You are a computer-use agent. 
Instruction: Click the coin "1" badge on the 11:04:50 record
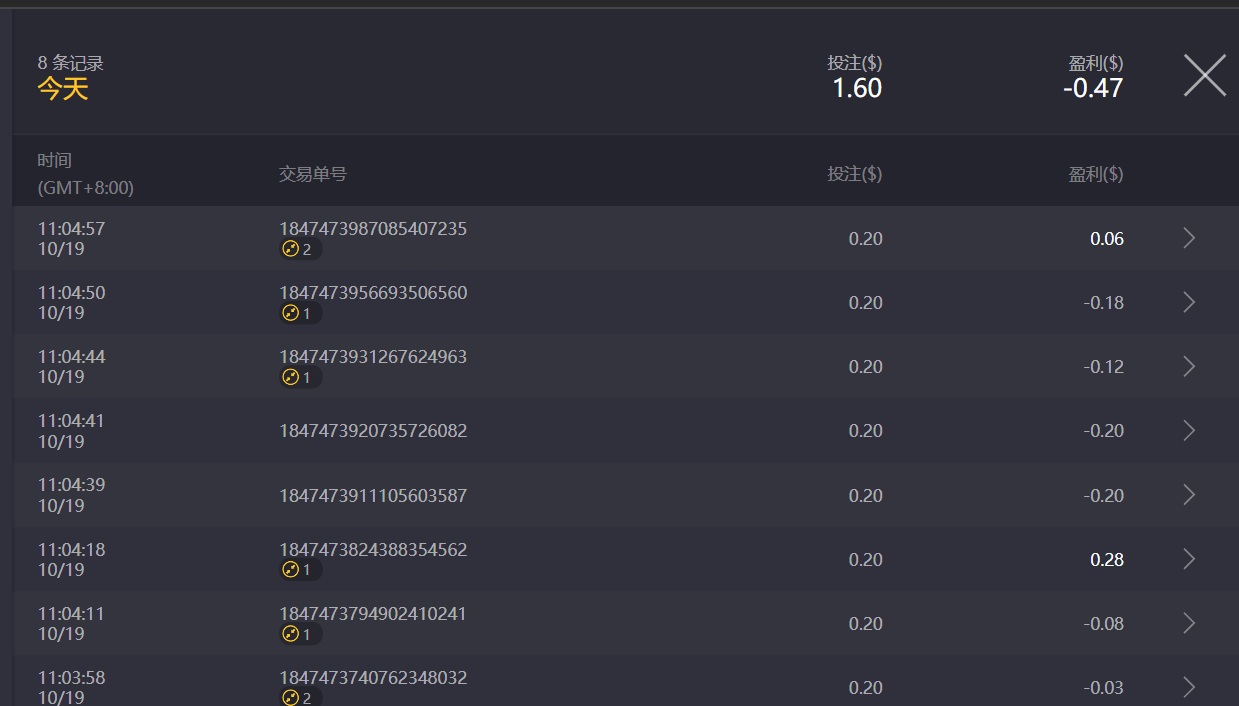point(300,313)
